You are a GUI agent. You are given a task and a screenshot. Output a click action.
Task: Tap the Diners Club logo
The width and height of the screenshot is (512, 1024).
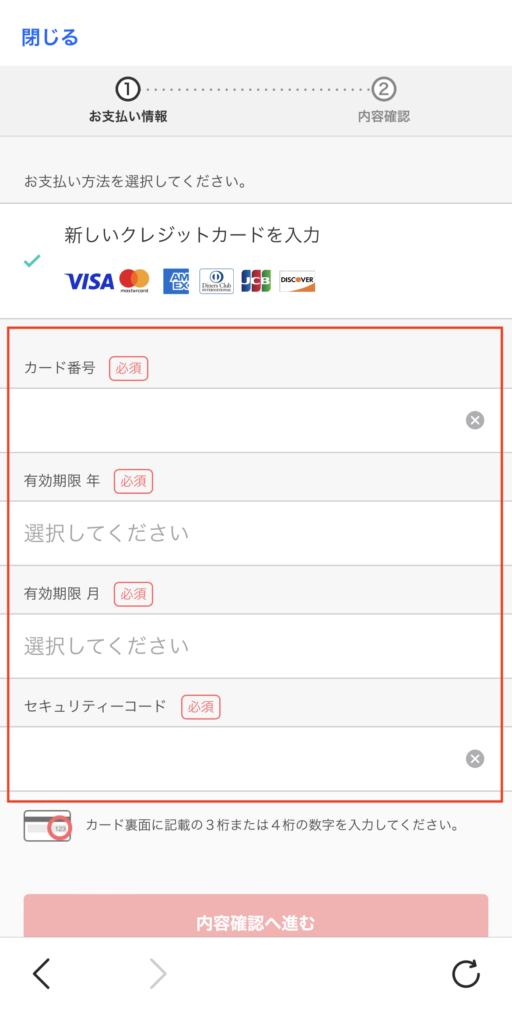click(x=216, y=281)
